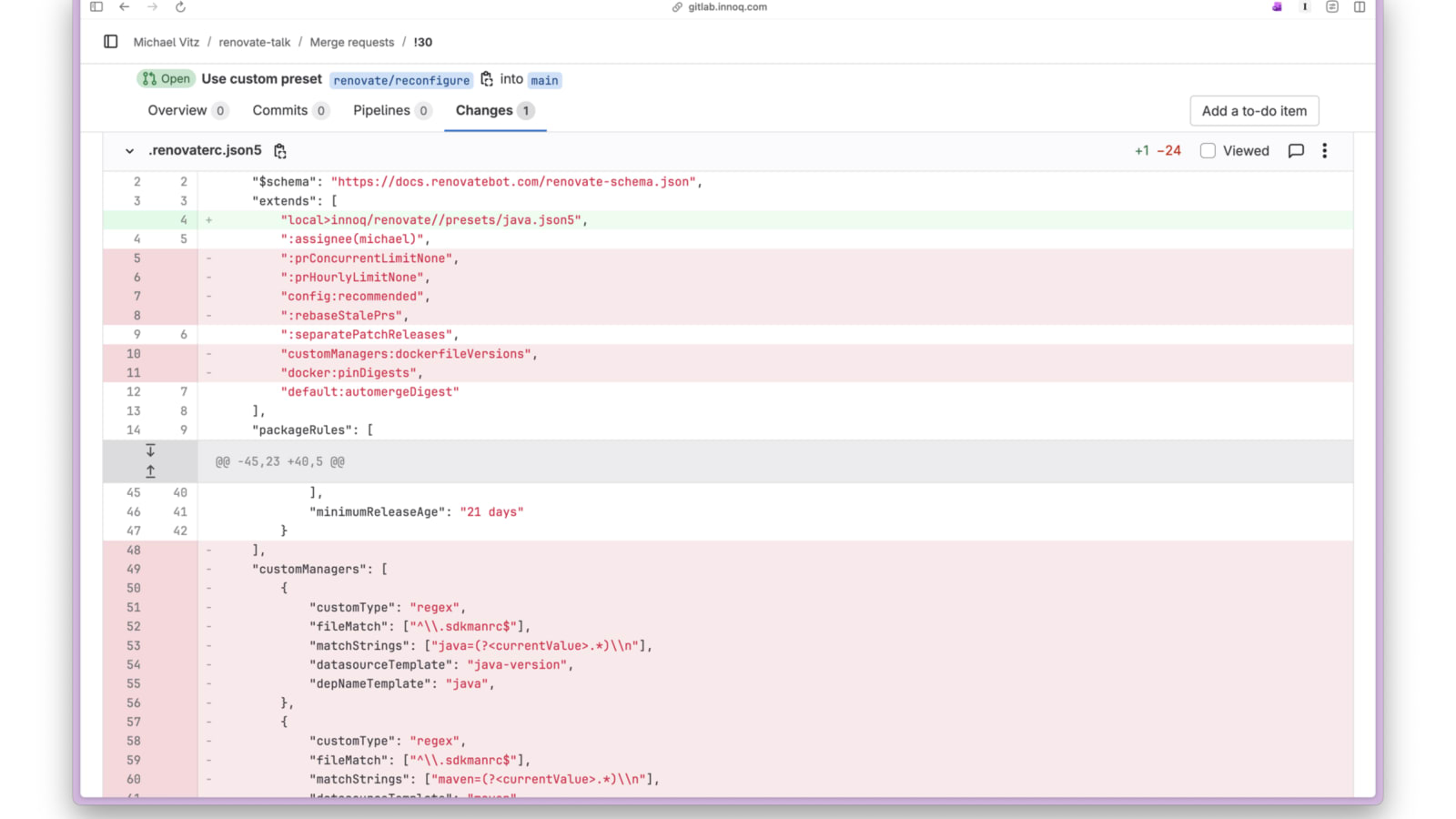Collapse the .renovaterc.json5 file diff

pyautogui.click(x=129, y=151)
